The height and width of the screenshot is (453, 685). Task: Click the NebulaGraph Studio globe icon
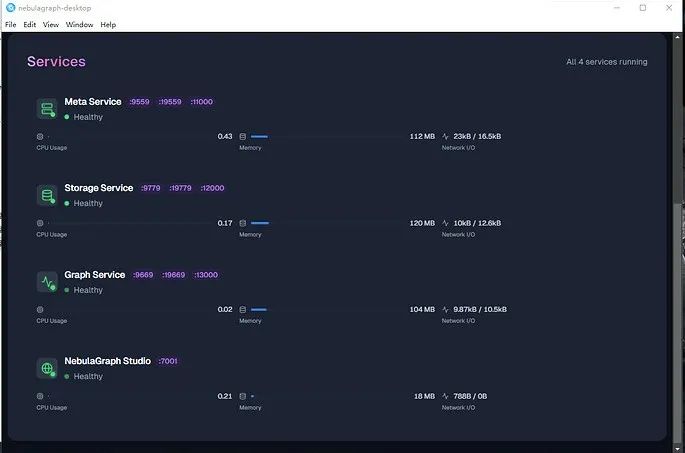pyautogui.click(x=47, y=368)
